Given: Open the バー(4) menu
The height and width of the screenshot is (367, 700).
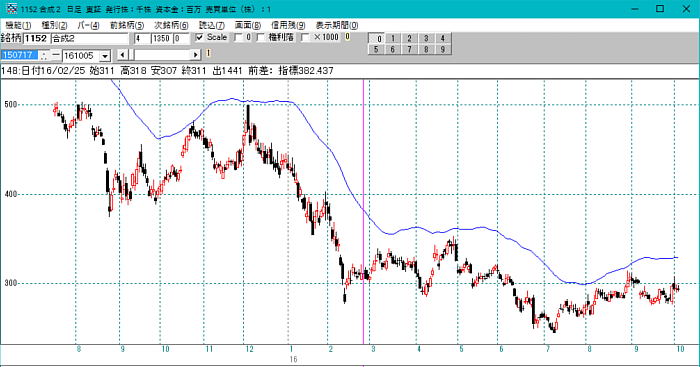Looking at the screenshot, I should coord(88,25).
